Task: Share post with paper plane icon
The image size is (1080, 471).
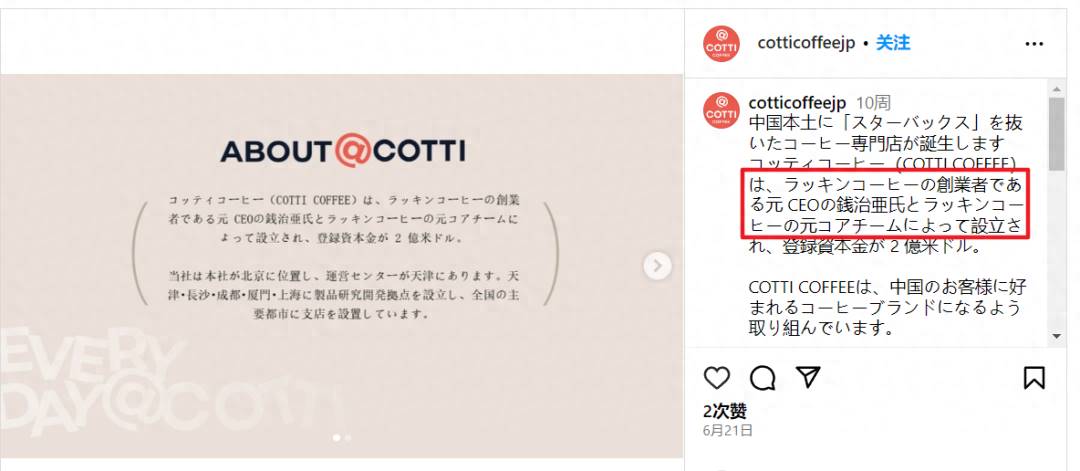Action: click(808, 377)
